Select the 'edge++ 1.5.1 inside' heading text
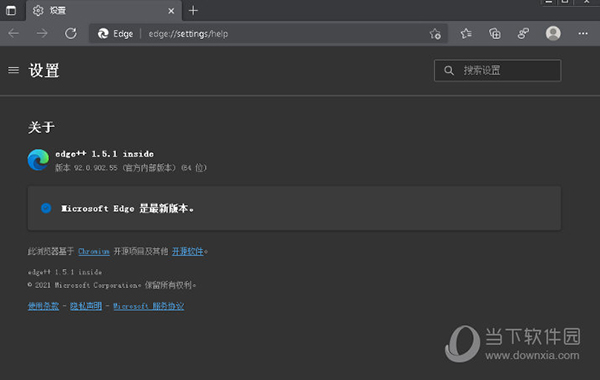This screenshot has height=380, width=600. 104,154
